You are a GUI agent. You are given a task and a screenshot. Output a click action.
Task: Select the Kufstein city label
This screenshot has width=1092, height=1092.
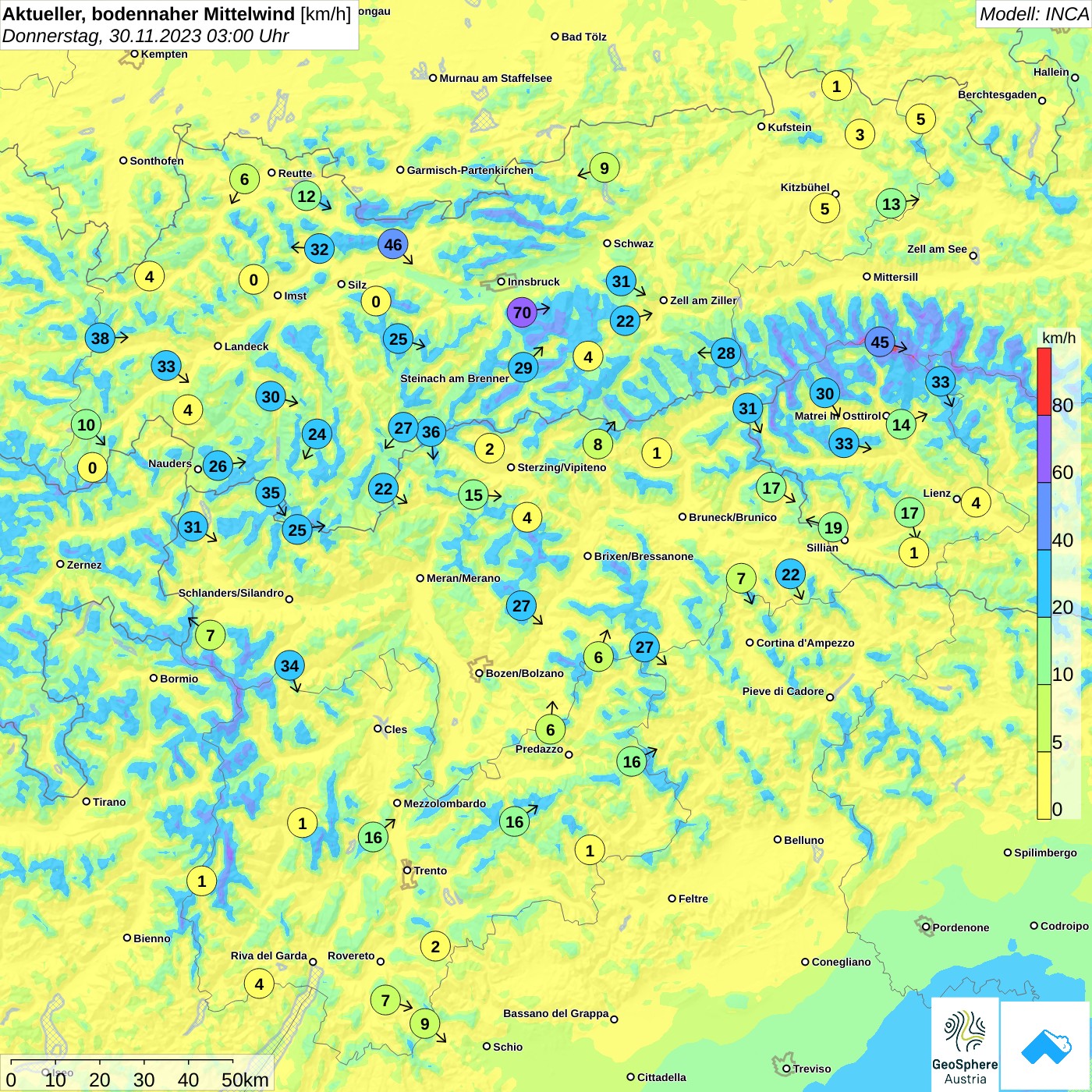(x=789, y=127)
